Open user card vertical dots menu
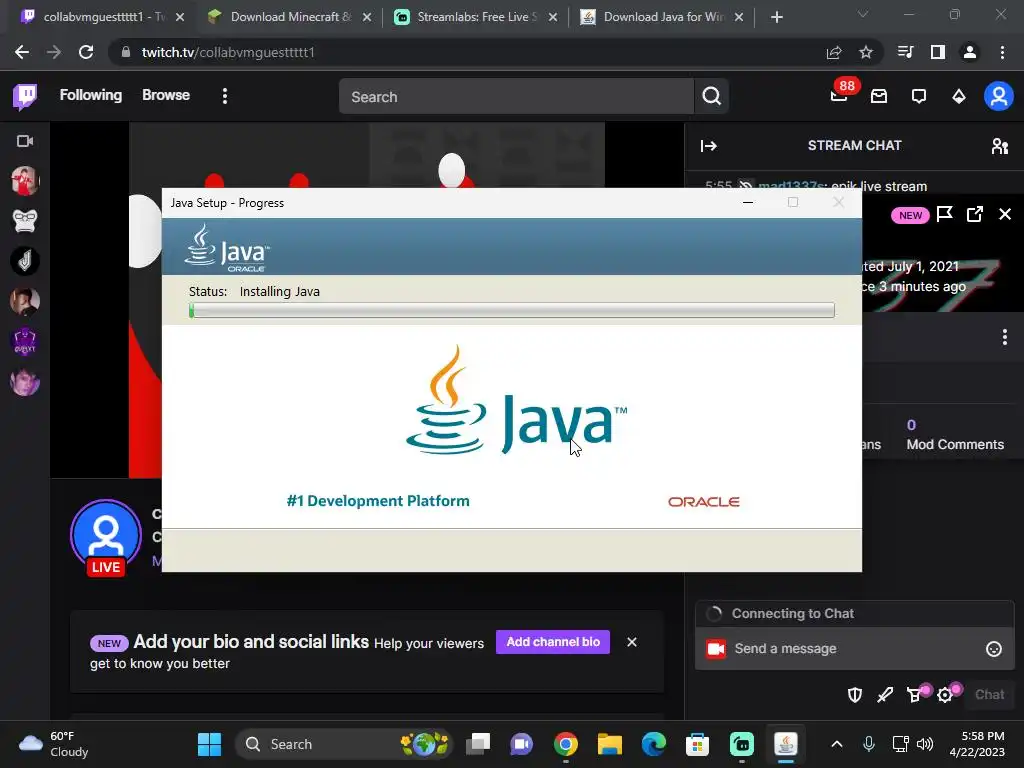Screen dimensions: 1024x768 coord(1004,337)
